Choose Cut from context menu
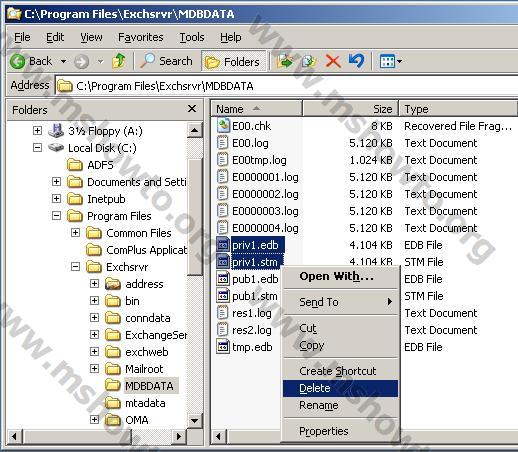The image size is (518, 452). (340, 328)
